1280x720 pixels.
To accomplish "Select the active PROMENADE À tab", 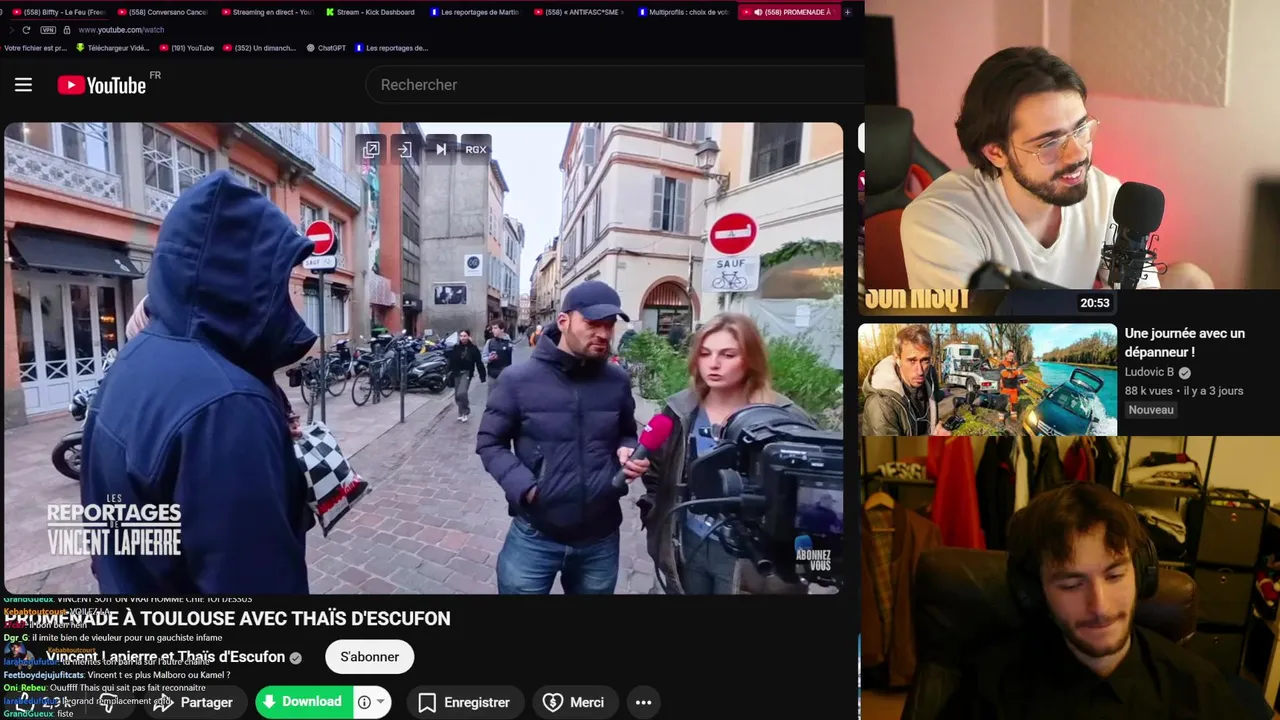I will point(788,12).
